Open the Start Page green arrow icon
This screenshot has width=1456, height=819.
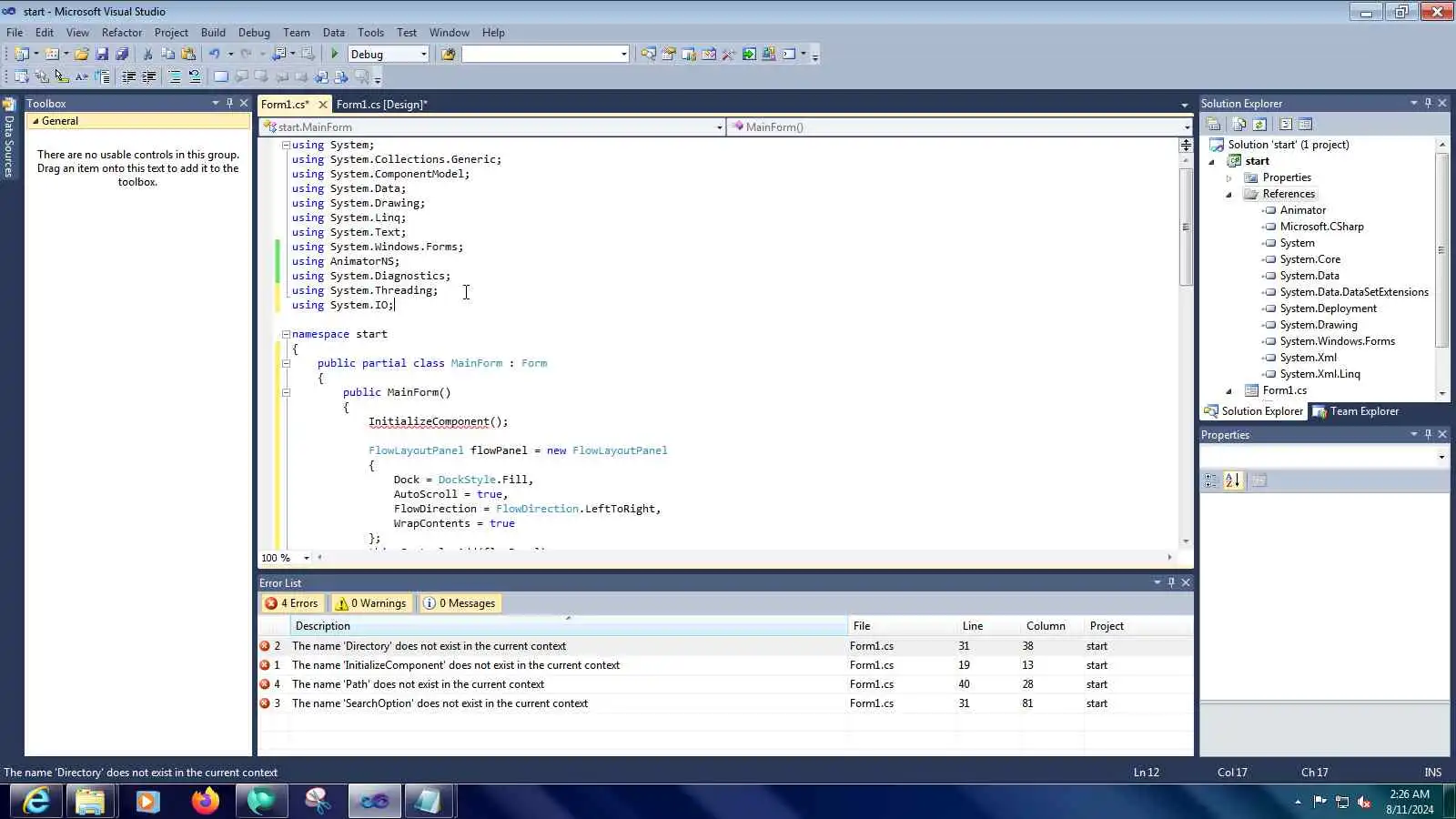click(x=749, y=55)
